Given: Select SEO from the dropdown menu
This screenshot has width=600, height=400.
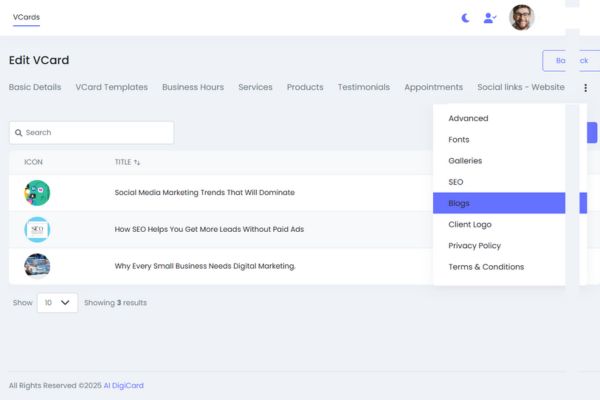Looking at the screenshot, I should [499, 182].
